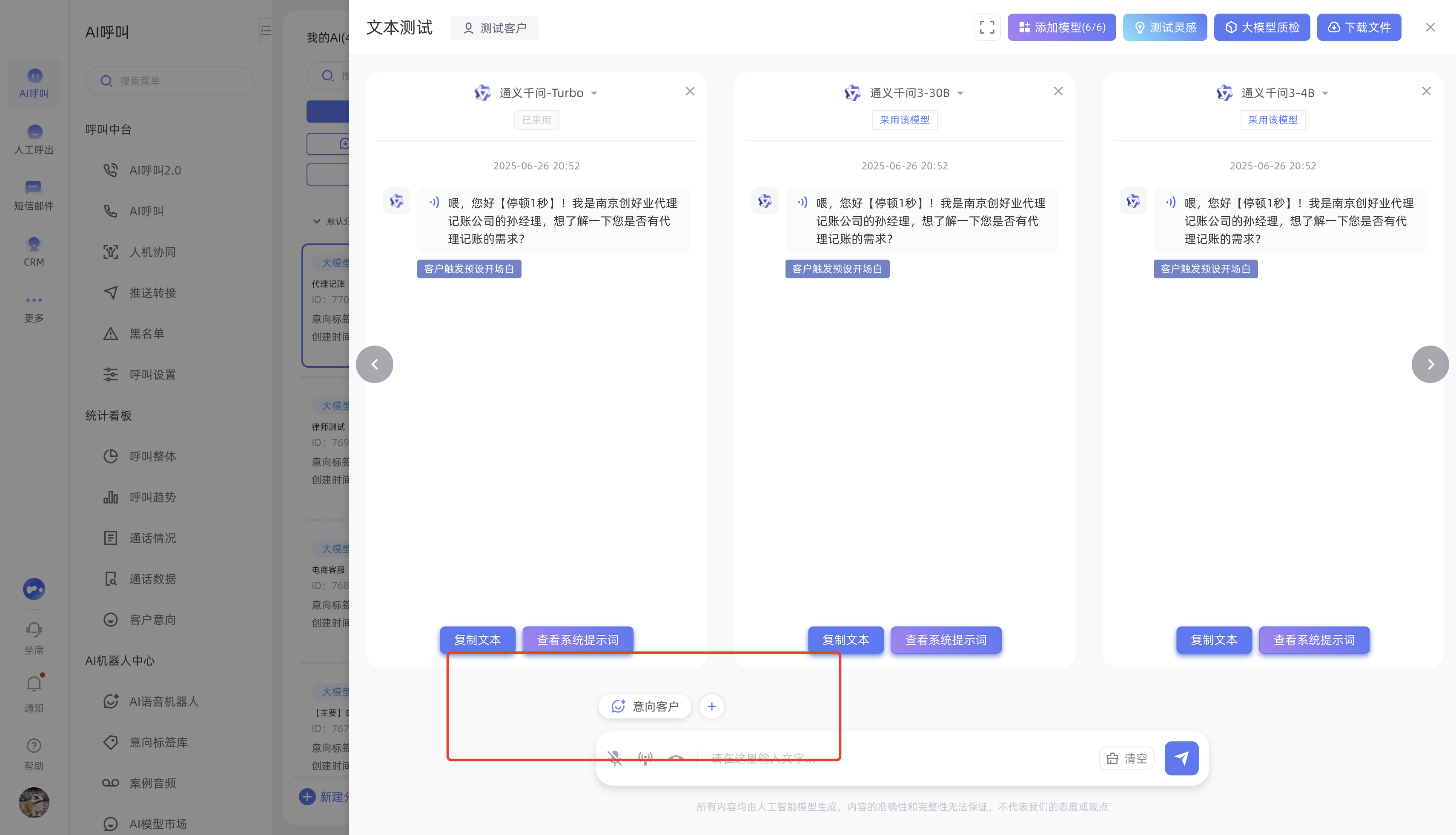Focus the 搜索菜单 search field
The height and width of the screenshot is (835, 1456).
(x=170, y=81)
